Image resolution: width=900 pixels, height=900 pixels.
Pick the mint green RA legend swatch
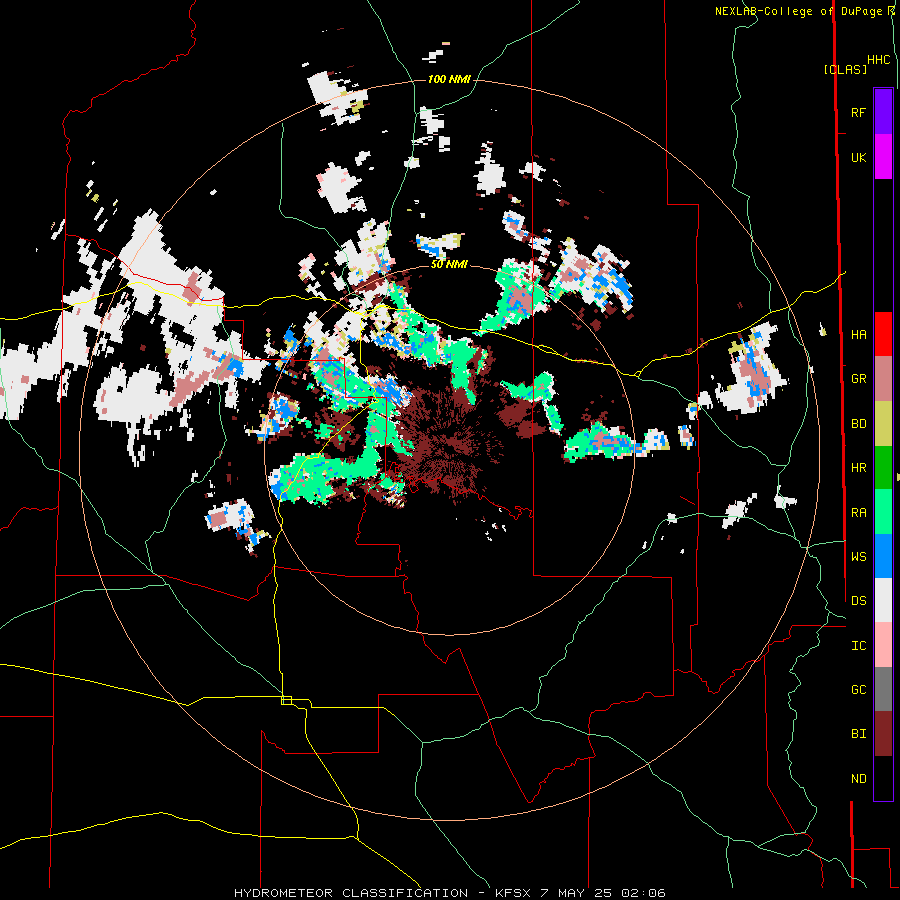(x=883, y=512)
